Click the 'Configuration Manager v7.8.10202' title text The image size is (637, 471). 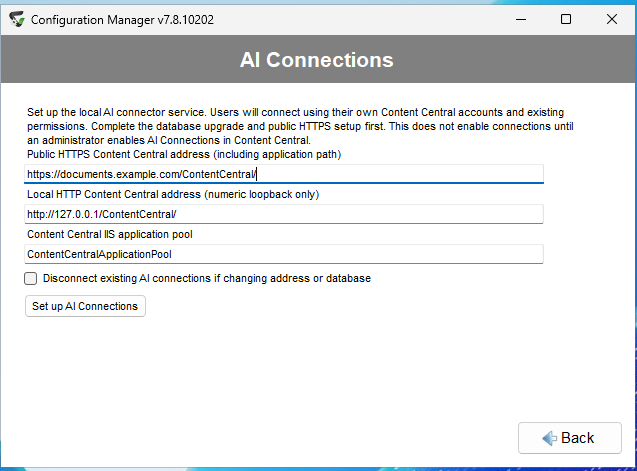pyautogui.click(x=122, y=20)
